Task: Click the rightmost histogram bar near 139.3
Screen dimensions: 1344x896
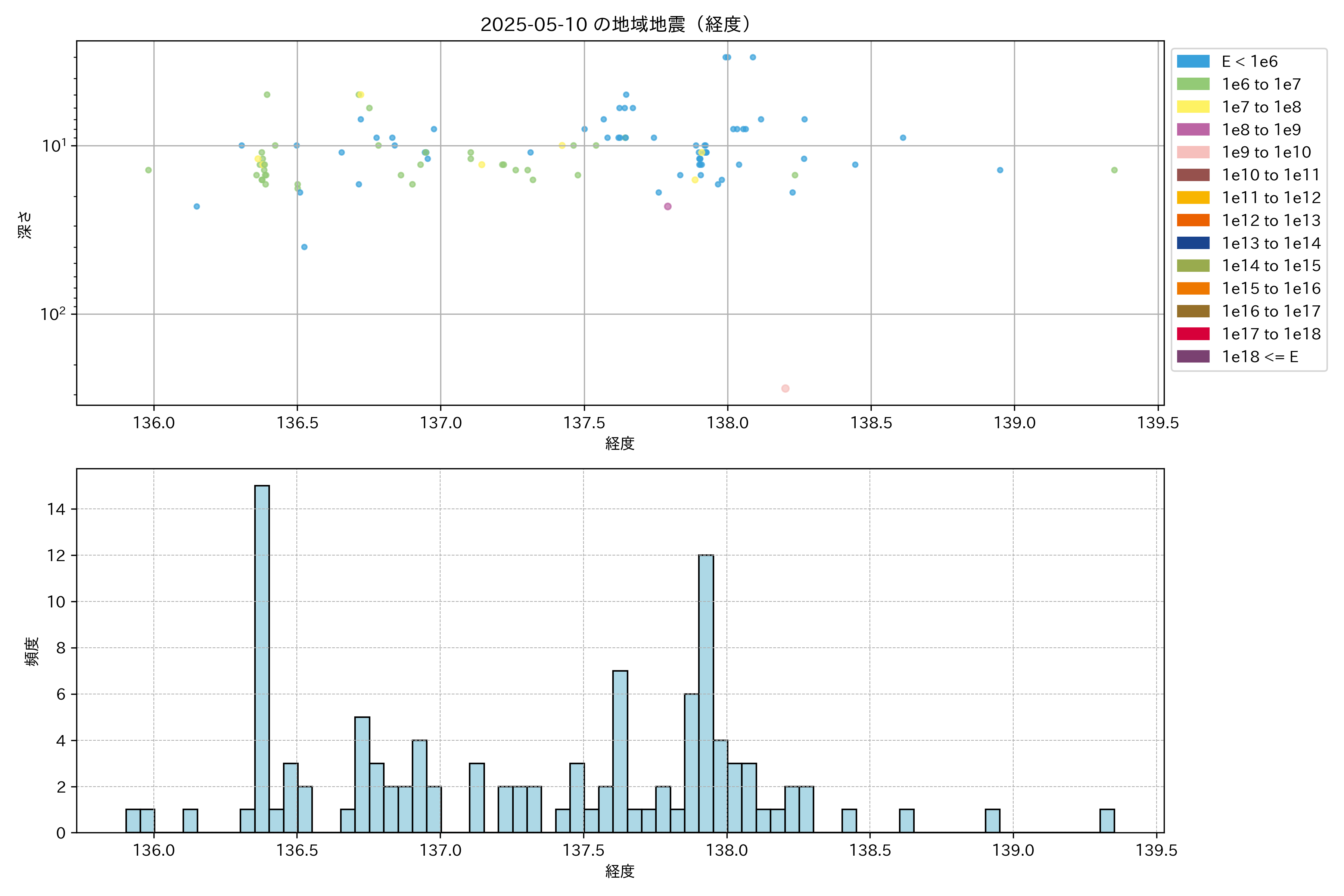Action: point(1107,821)
